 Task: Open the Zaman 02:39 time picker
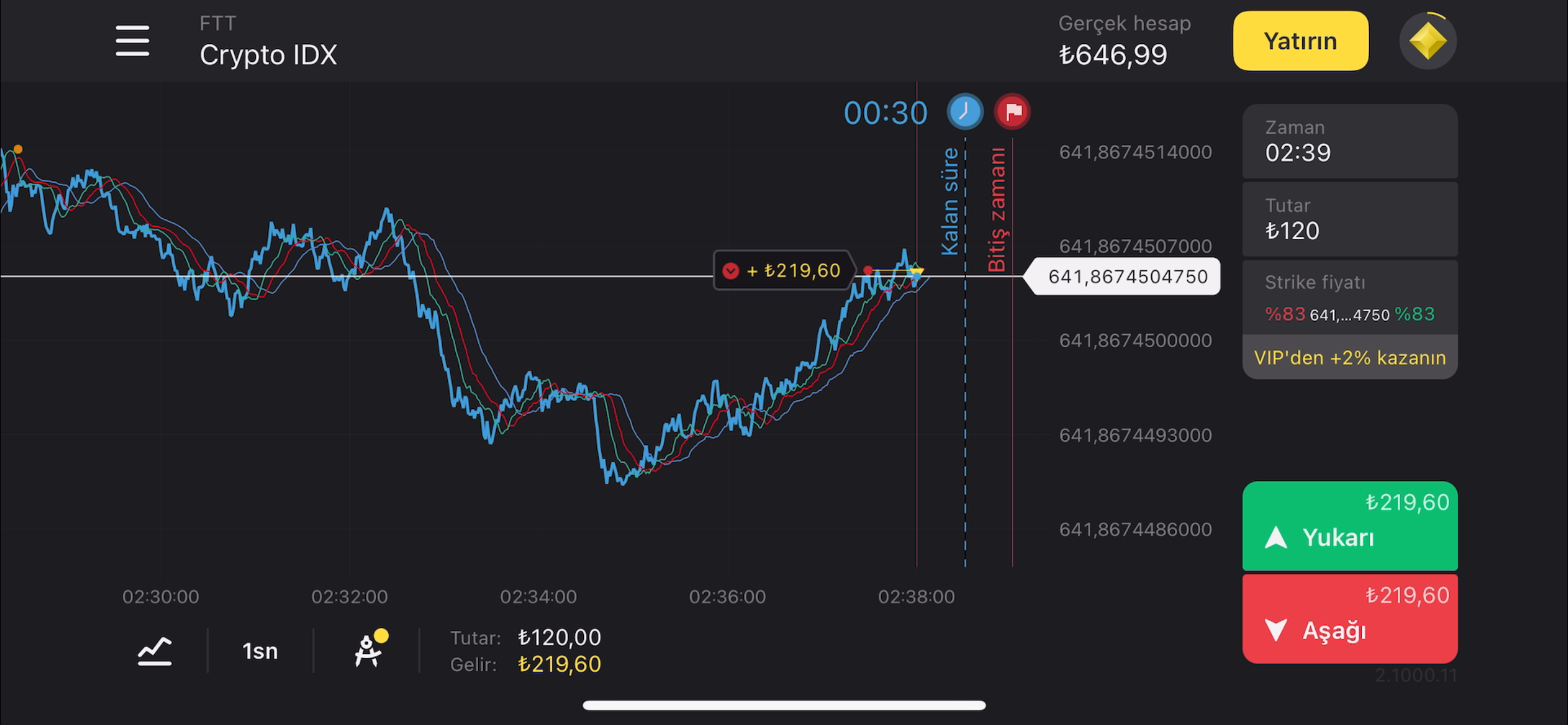pyautogui.click(x=1349, y=142)
